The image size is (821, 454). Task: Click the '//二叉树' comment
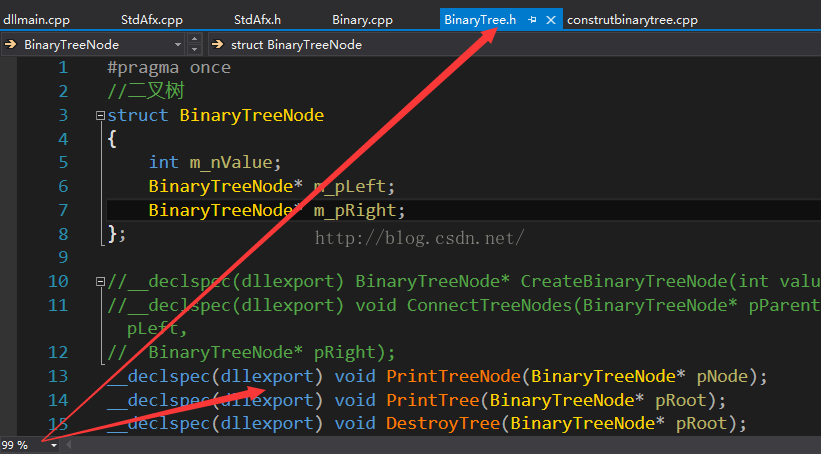(x=146, y=91)
